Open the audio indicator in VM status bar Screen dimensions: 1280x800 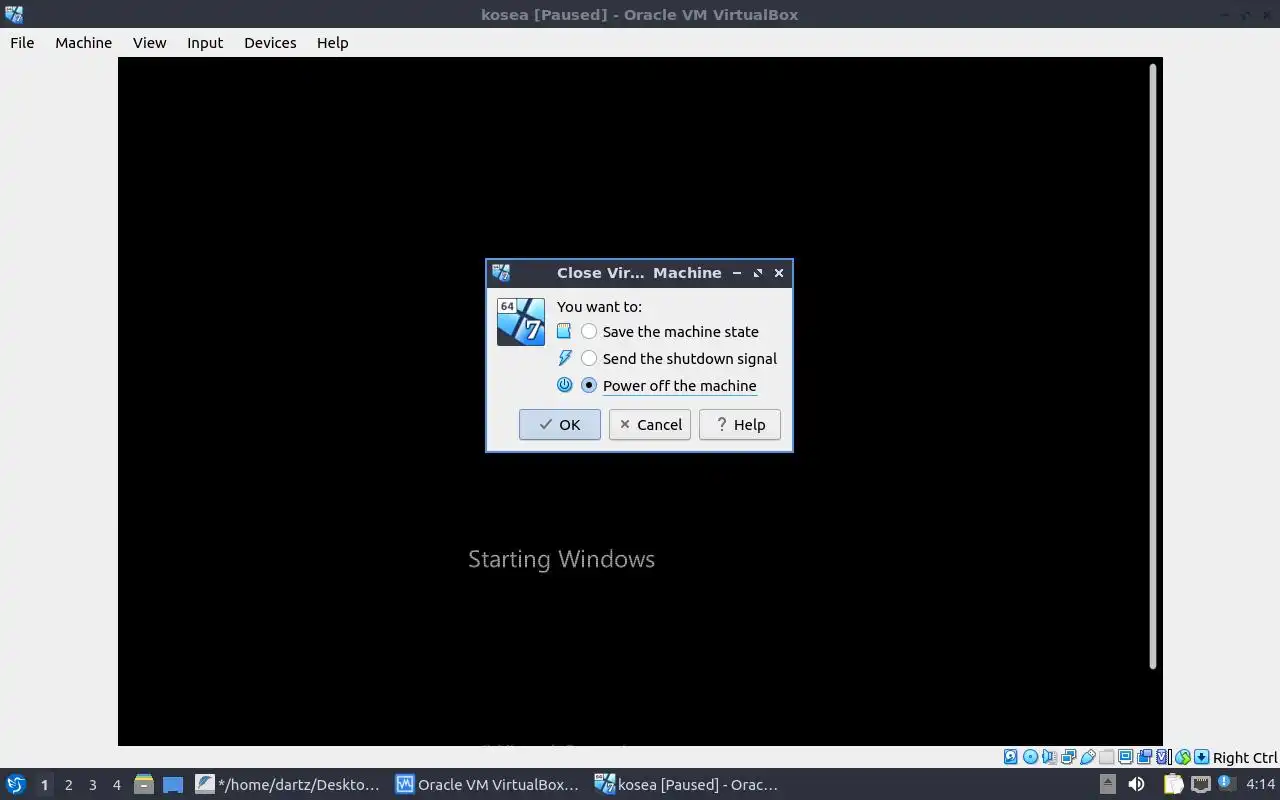tap(1049, 757)
